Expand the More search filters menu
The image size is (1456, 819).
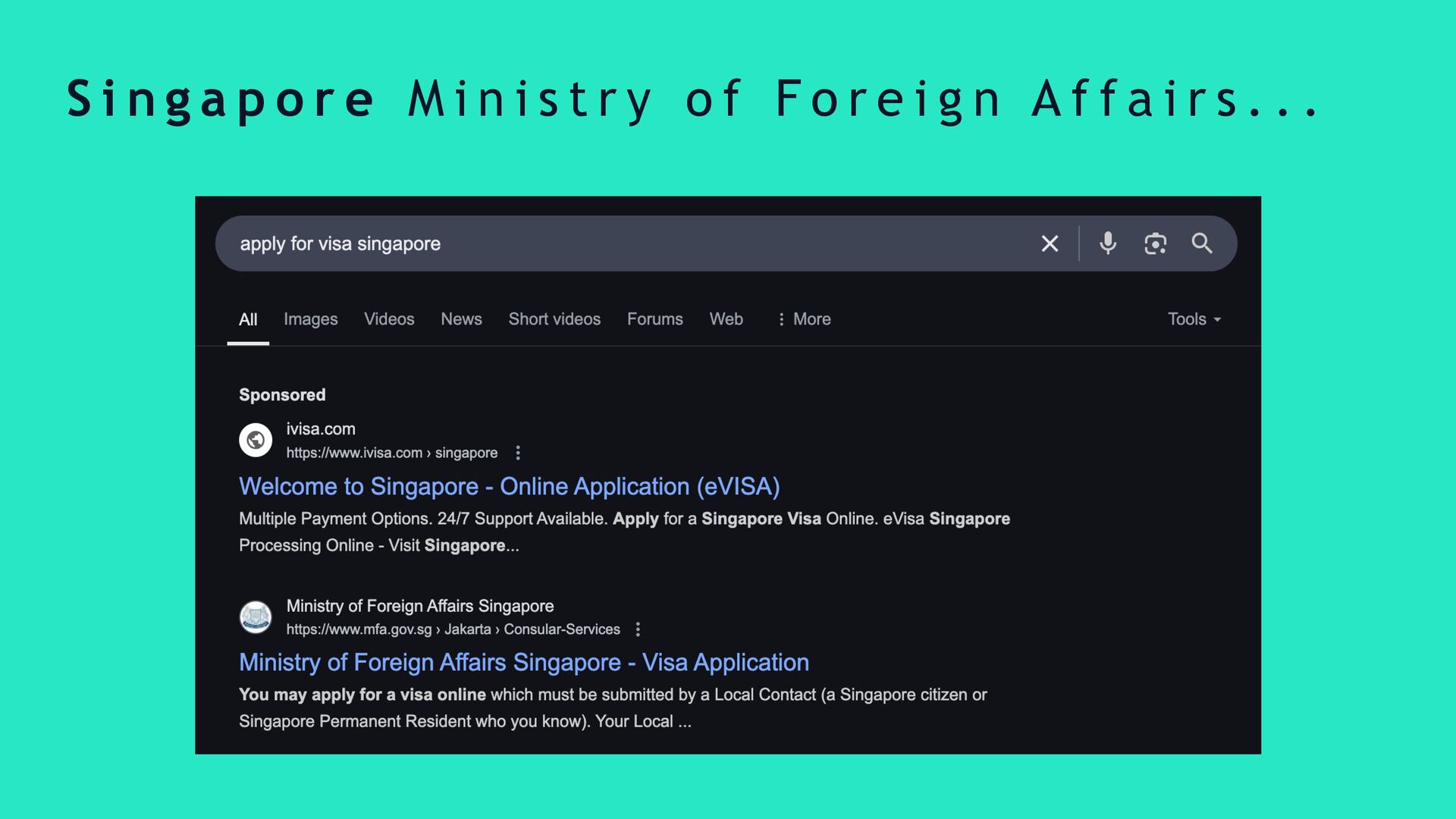point(804,319)
